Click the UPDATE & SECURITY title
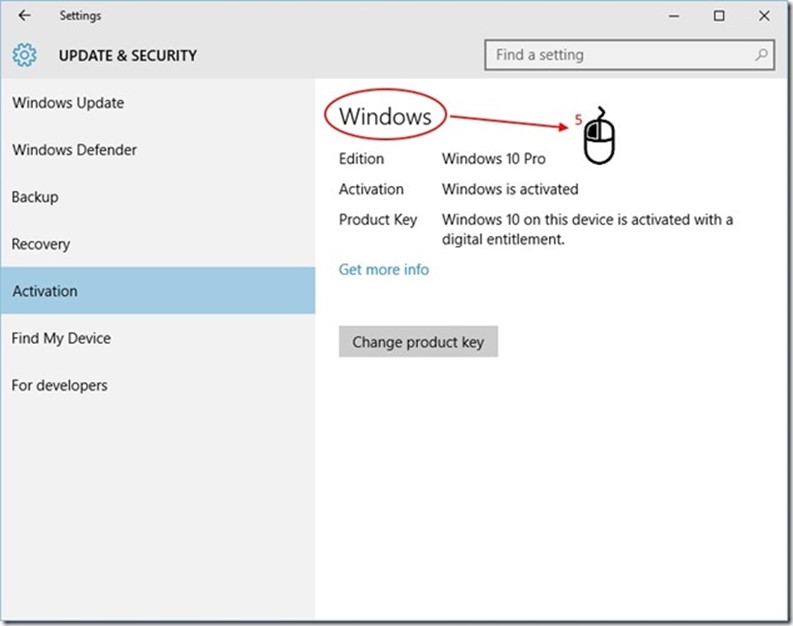The height and width of the screenshot is (626, 793). pyautogui.click(x=127, y=55)
